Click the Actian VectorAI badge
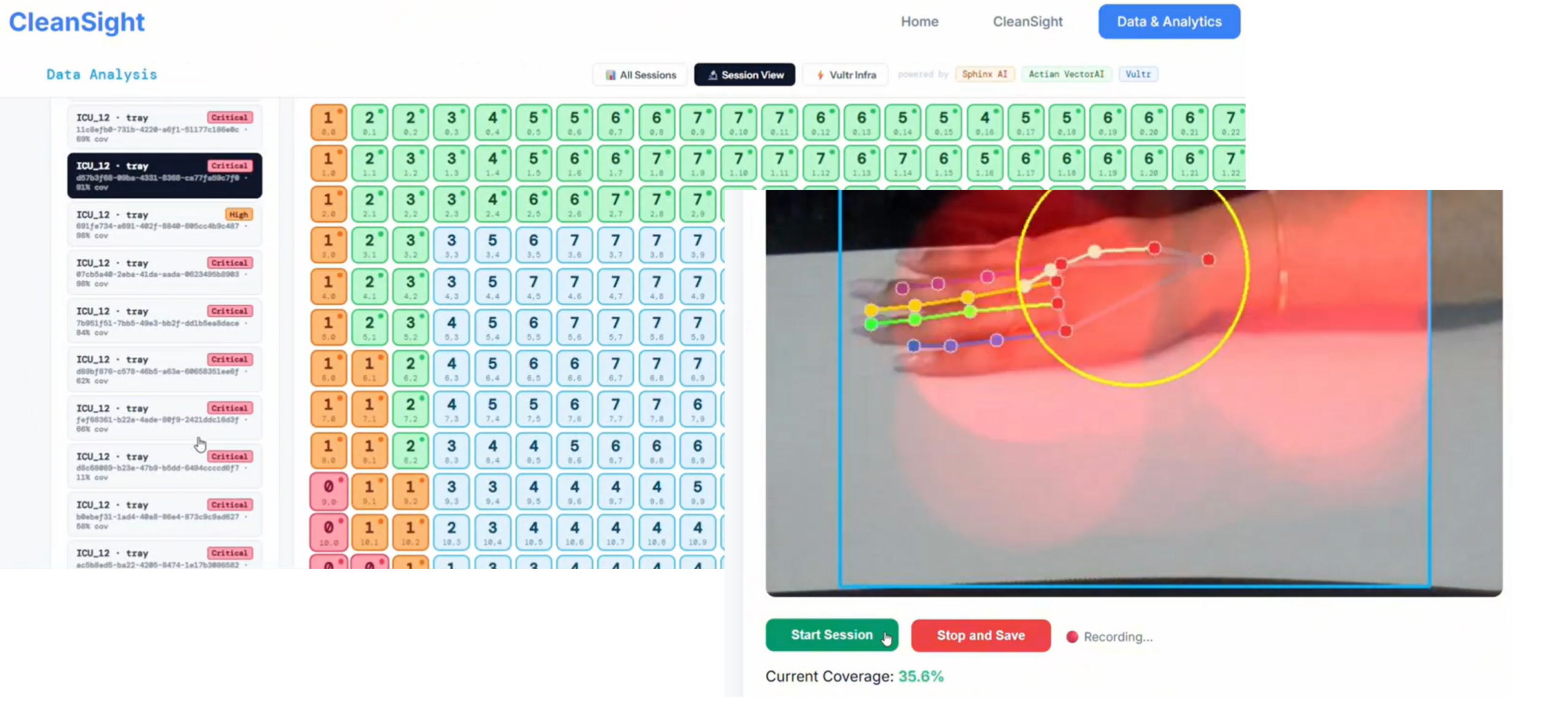Image resolution: width=1568 pixels, height=716 pixels. tap(1066, 74)
